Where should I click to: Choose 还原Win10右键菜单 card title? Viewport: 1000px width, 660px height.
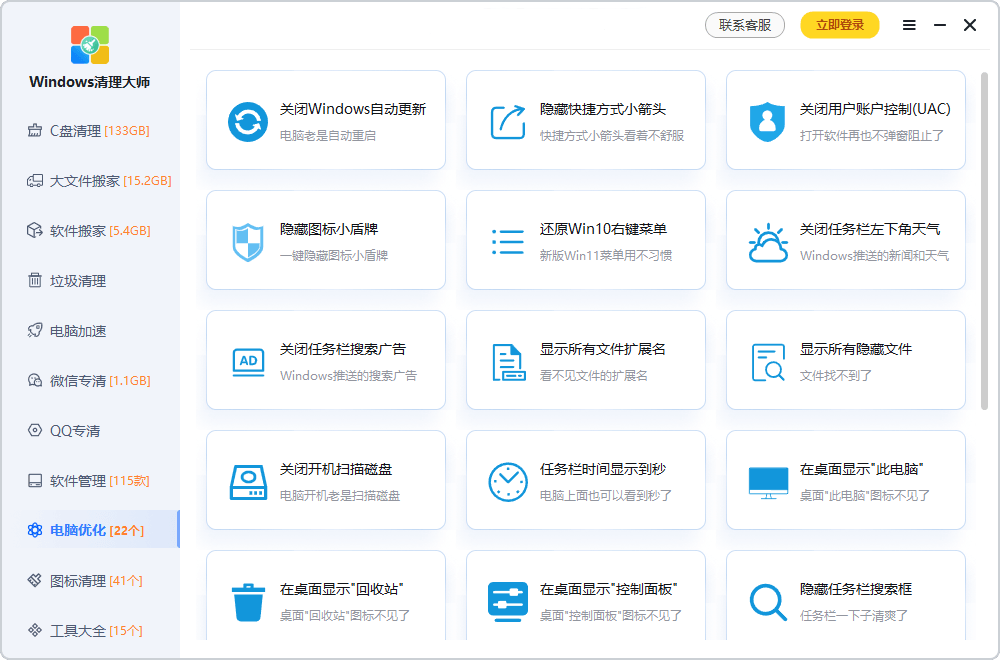point(603,229)
